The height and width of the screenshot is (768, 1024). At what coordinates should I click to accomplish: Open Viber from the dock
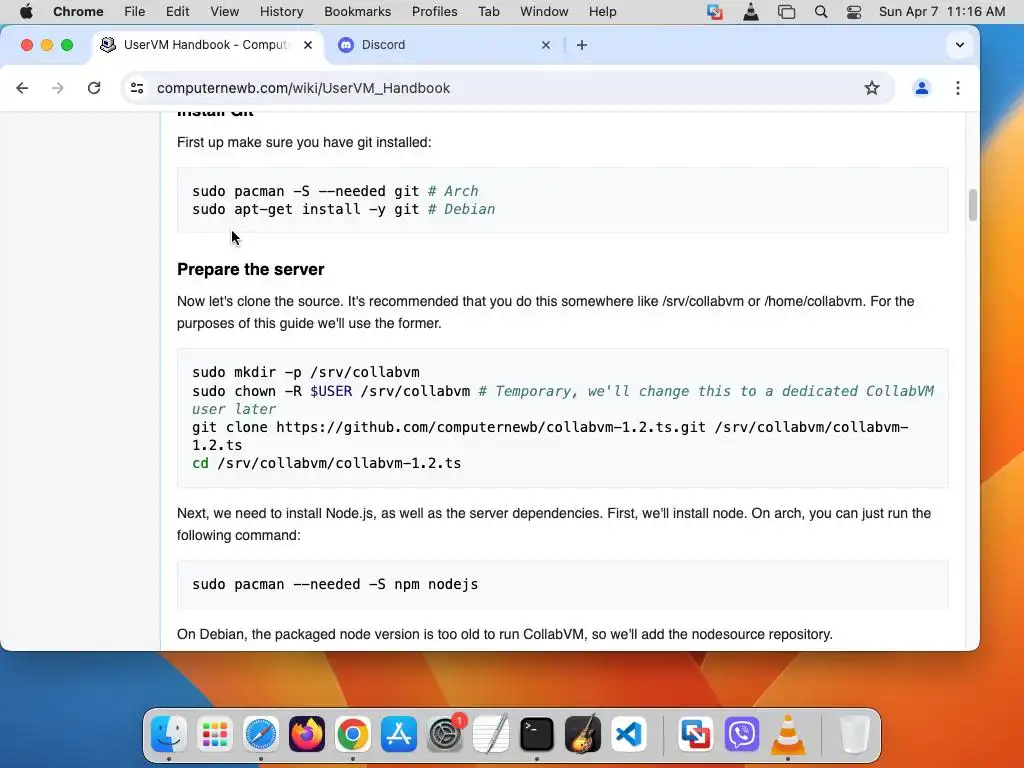coord(742,734)
